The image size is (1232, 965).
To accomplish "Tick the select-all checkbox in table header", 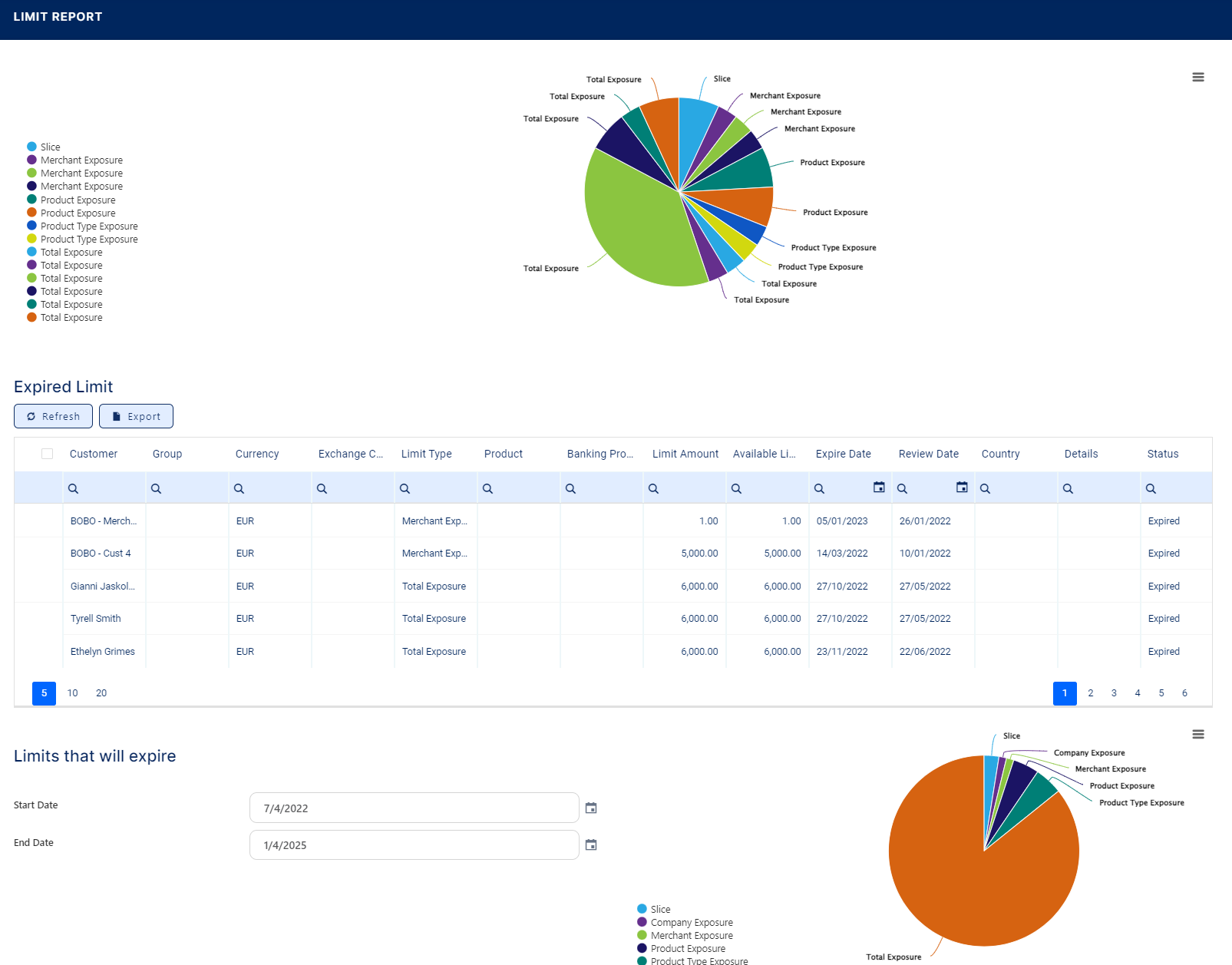I will (48, 454).
